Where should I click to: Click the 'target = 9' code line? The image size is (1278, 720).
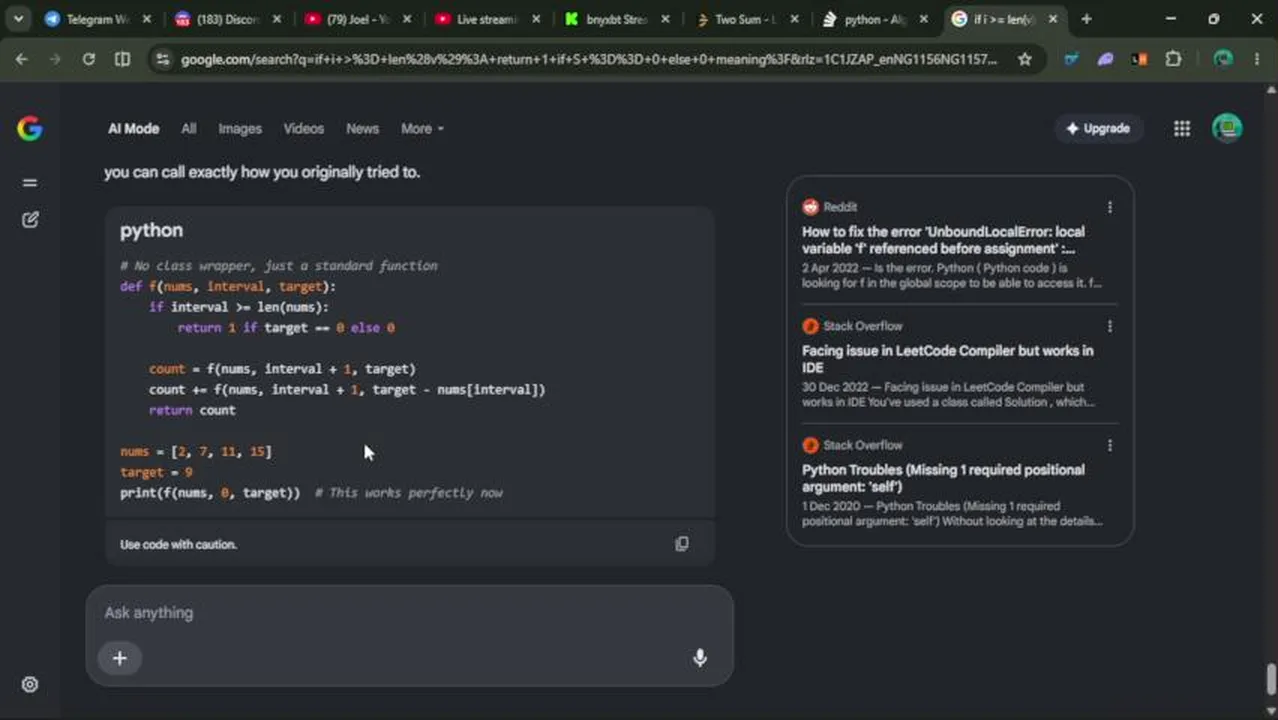point(156,472)
